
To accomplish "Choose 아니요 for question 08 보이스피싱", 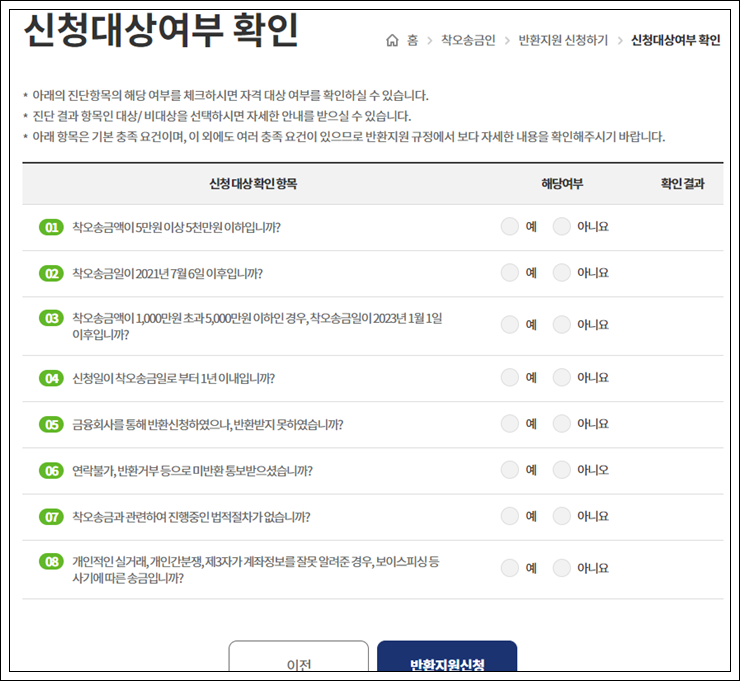I will 562,568.
